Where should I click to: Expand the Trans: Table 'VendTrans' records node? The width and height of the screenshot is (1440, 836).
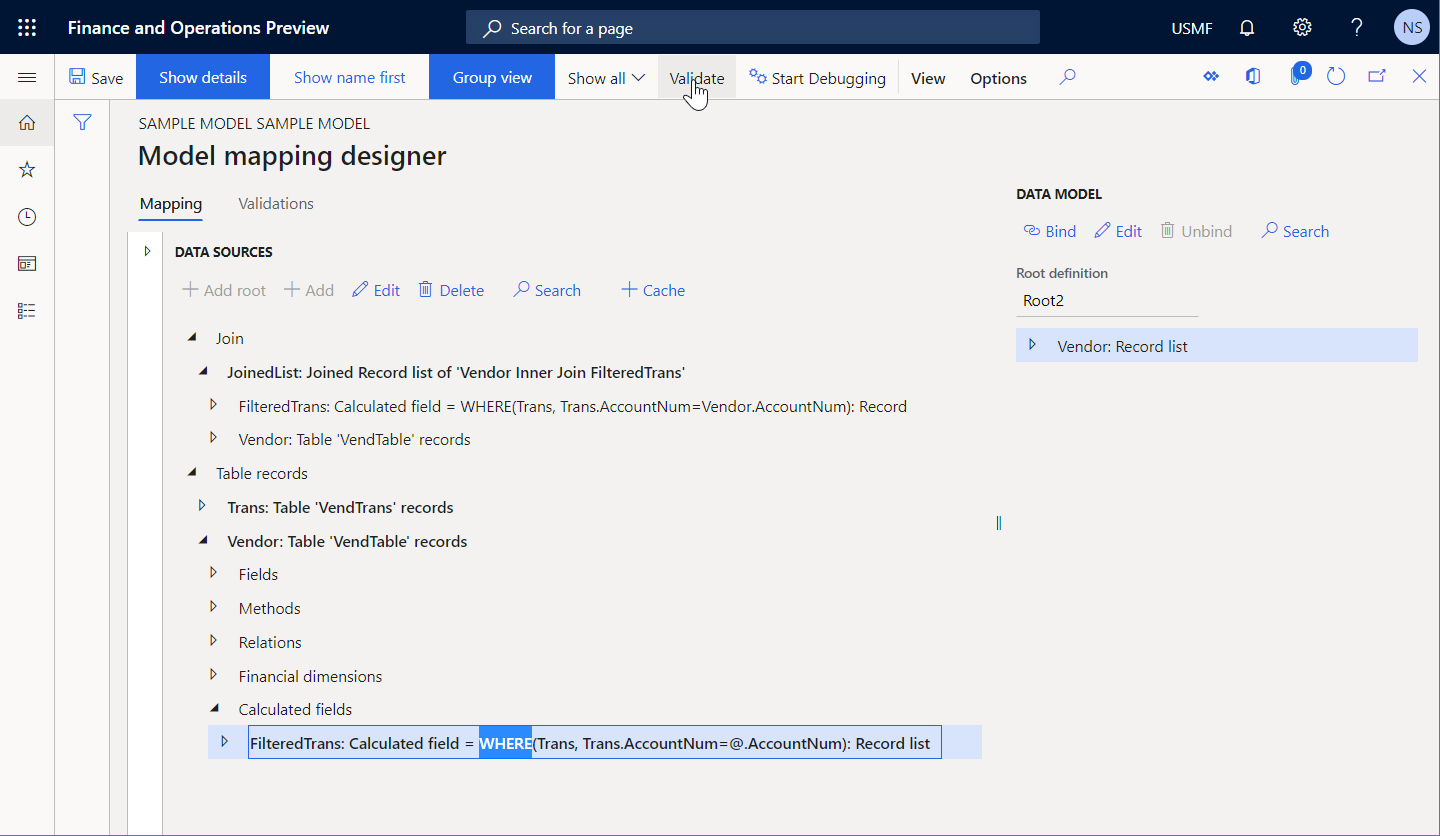(x=204, y=507)
